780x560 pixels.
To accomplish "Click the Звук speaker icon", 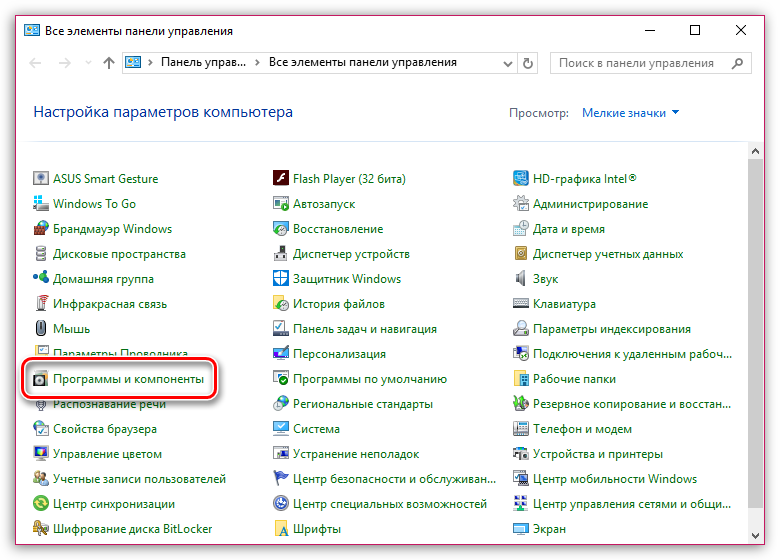I will coord(521,279).
